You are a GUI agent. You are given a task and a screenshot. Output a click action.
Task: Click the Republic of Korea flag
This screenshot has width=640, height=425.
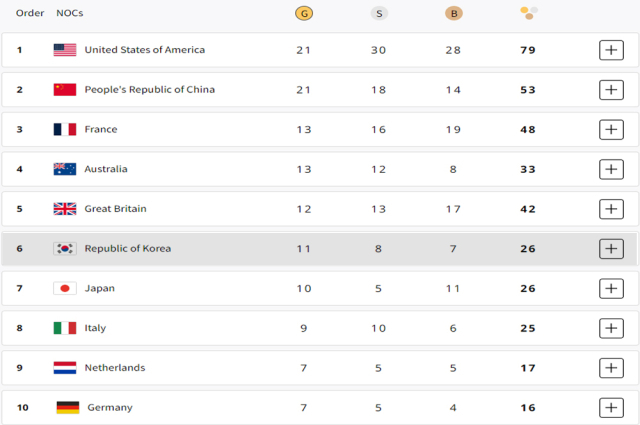pos(65,249)
